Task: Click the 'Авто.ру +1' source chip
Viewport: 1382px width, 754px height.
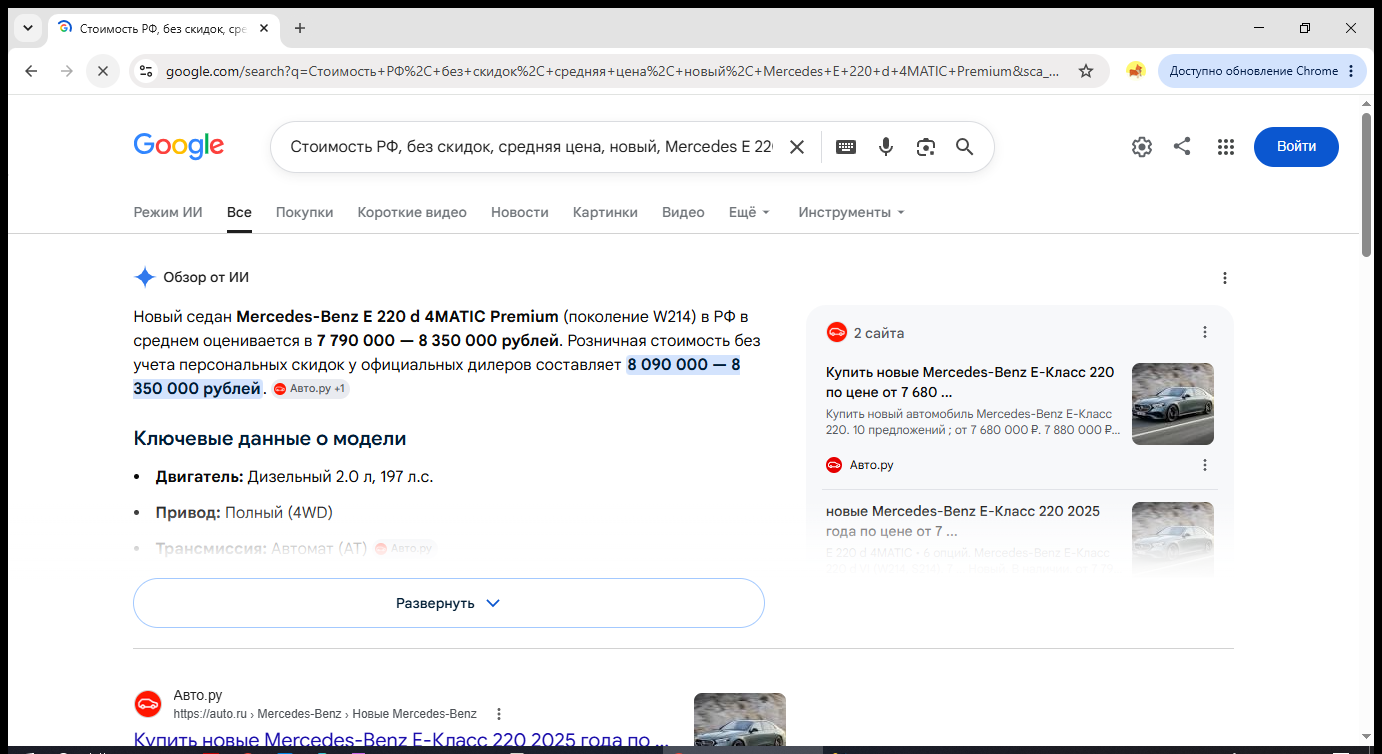Action: pyautogui.click(x=310, y=389)
